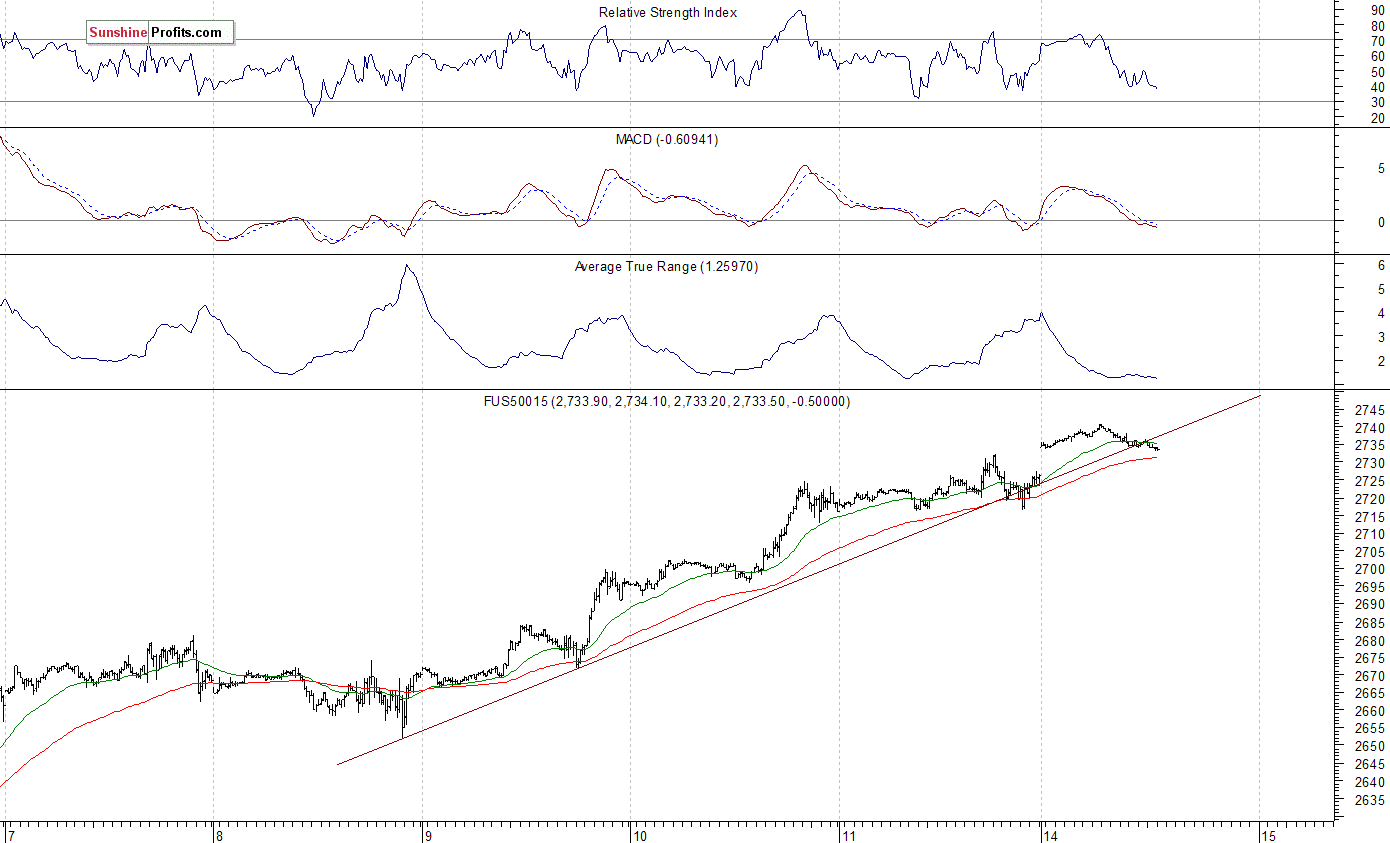
Task: Click the date label 14 on the time axis
Action: tap(1049, 834)
